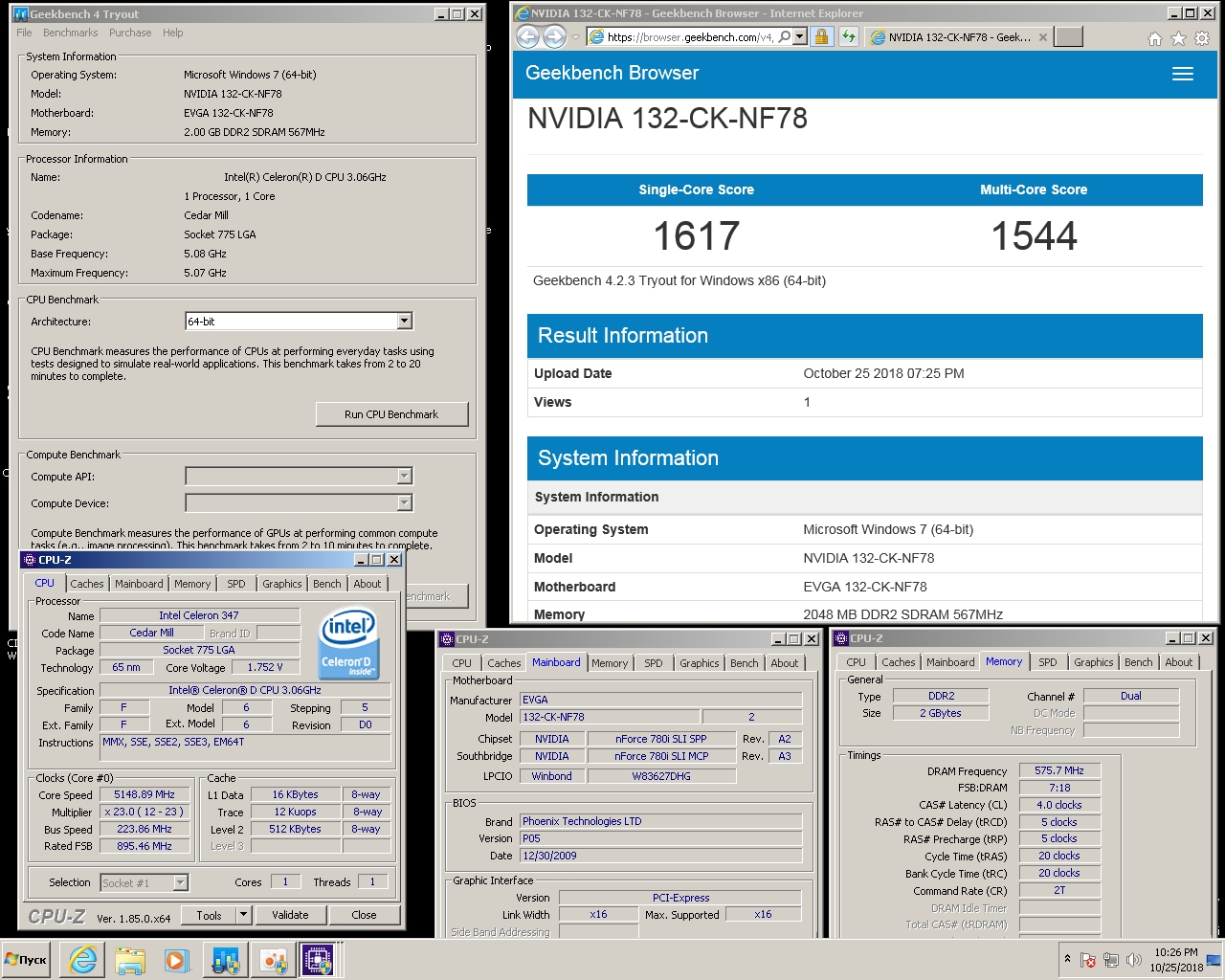Open the IE favorites star
Viewport: 1225px width, 980px height.
tap(1178, 38)
